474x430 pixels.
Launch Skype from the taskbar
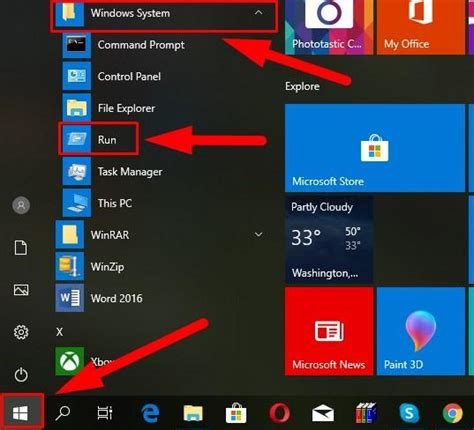pos(409,413)
